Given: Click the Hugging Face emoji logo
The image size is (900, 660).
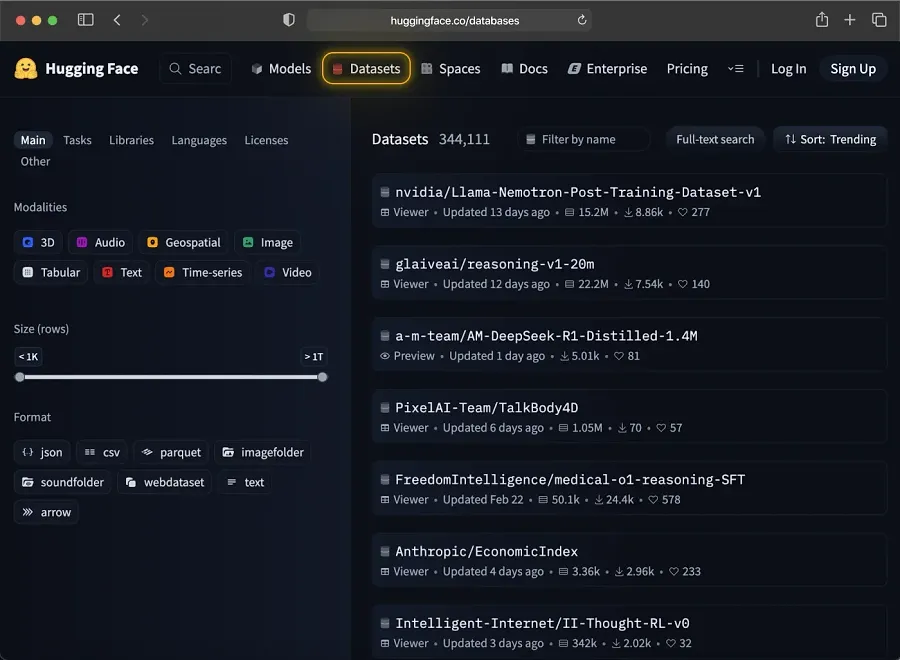Looking at the screenshot, I should tap(26, 68).
